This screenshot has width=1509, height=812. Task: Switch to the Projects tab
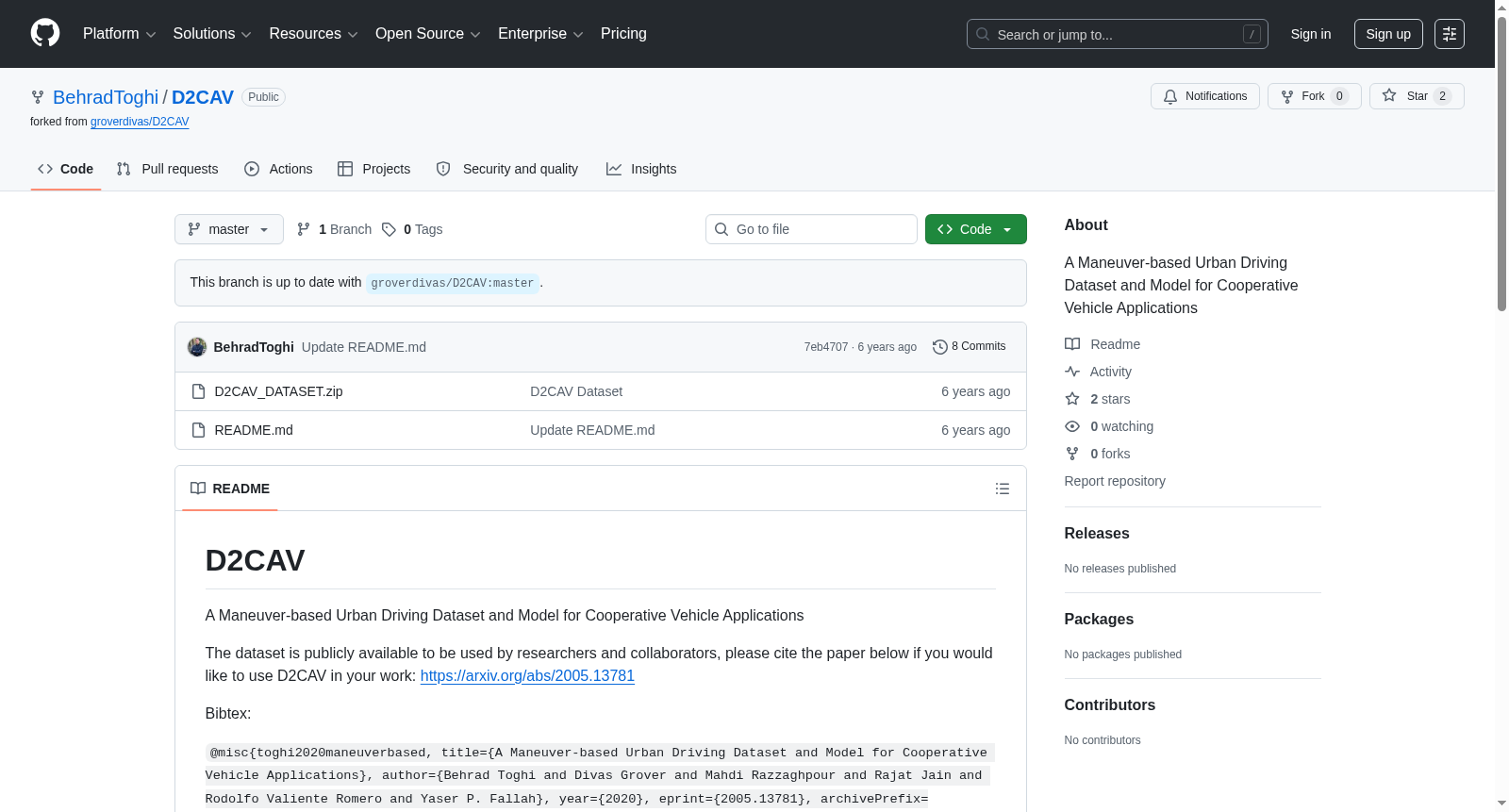pyautogui.click(x=374, y=169)
